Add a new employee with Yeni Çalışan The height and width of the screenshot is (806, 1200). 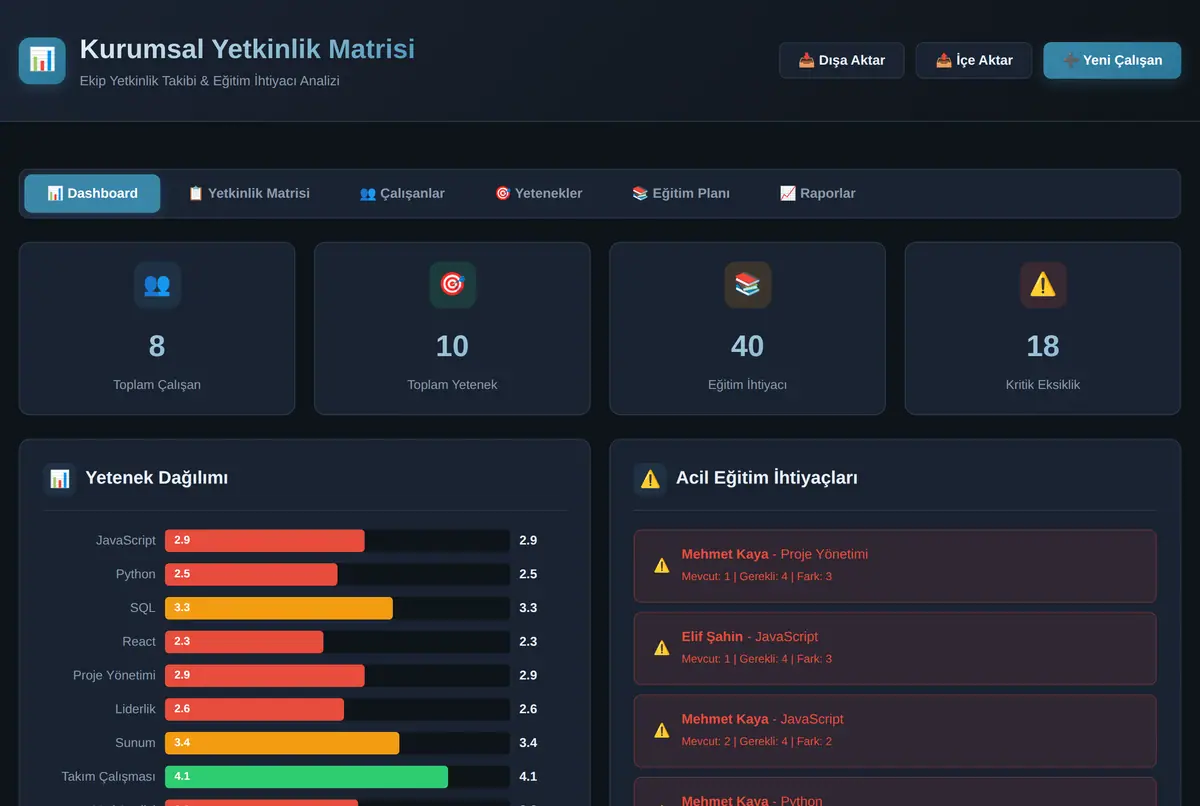pos(1112,60)
